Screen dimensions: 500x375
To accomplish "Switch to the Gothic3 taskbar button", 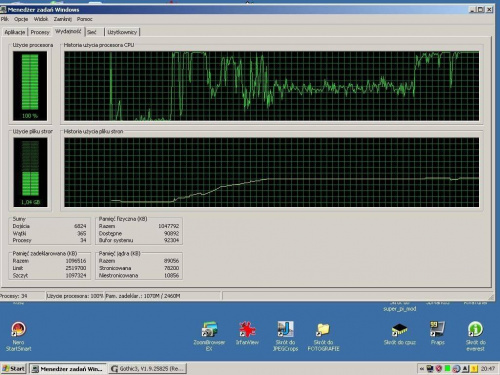I will pyautogui.click(x=148, y=369).
